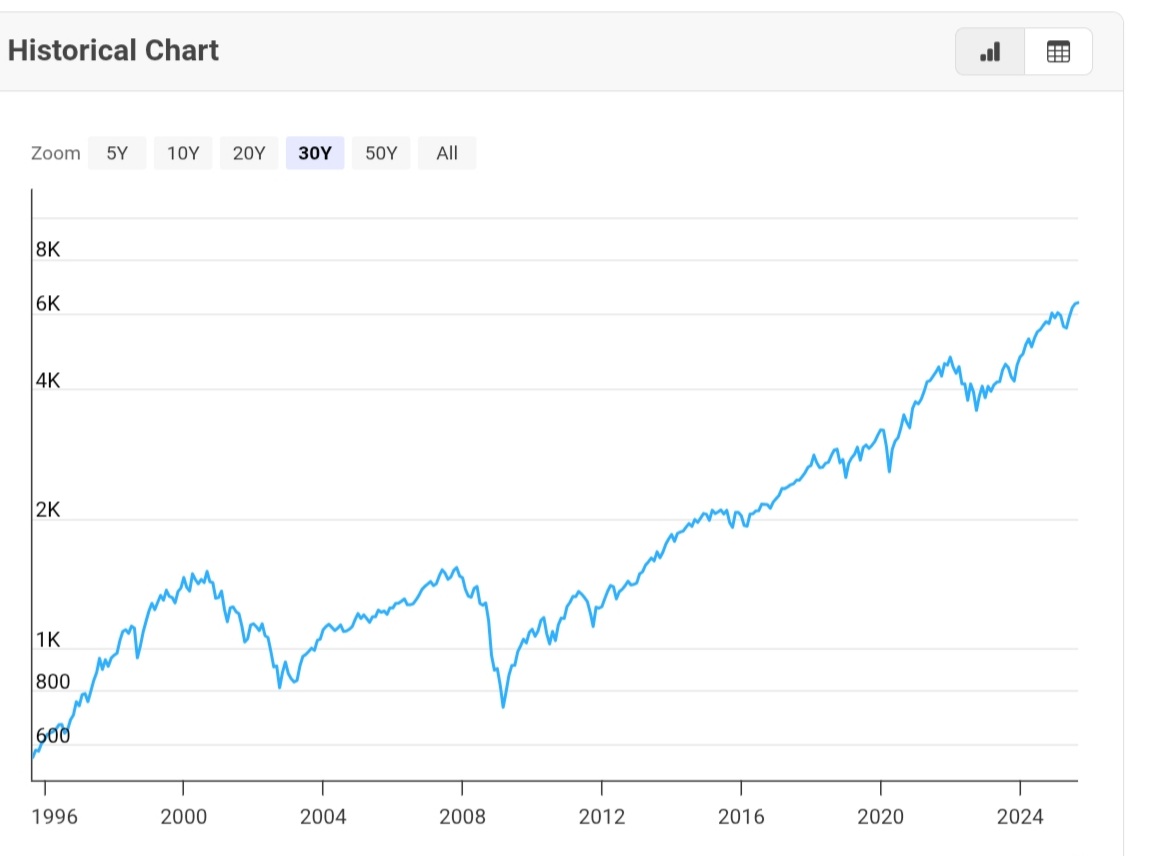The height and width of the screenshot is (856, 1154).
Task: Click the Historical Chart heading
Action: click(113, 51)
